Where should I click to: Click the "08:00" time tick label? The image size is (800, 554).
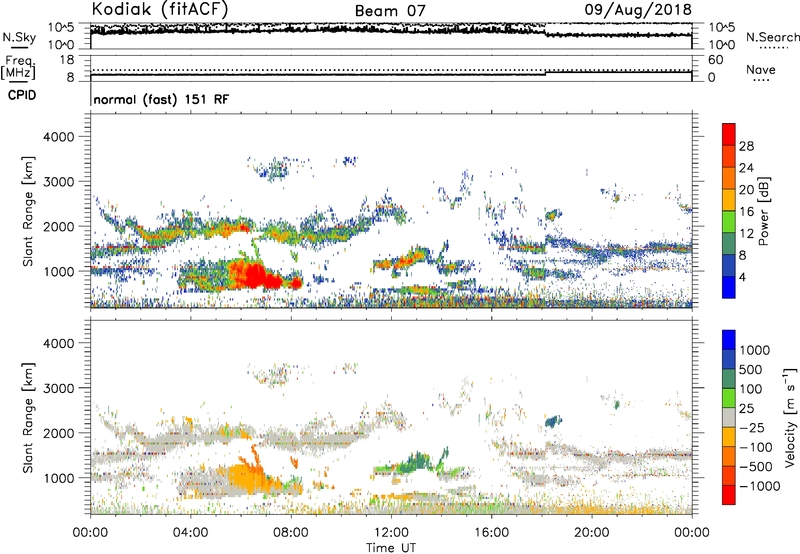291,533
